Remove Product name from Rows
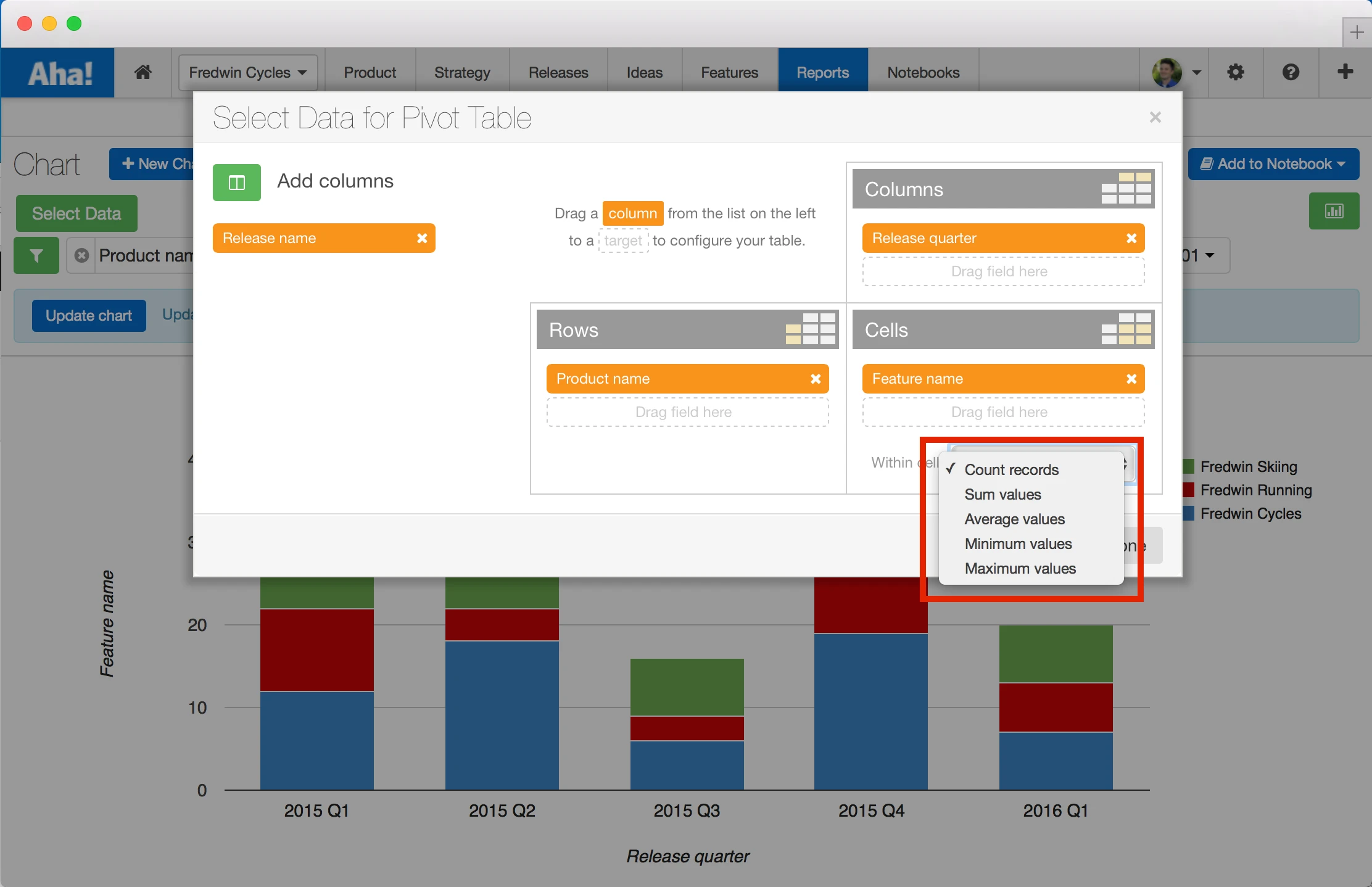The width and height of the screenshot is (1372, 887). pos(816,379)
